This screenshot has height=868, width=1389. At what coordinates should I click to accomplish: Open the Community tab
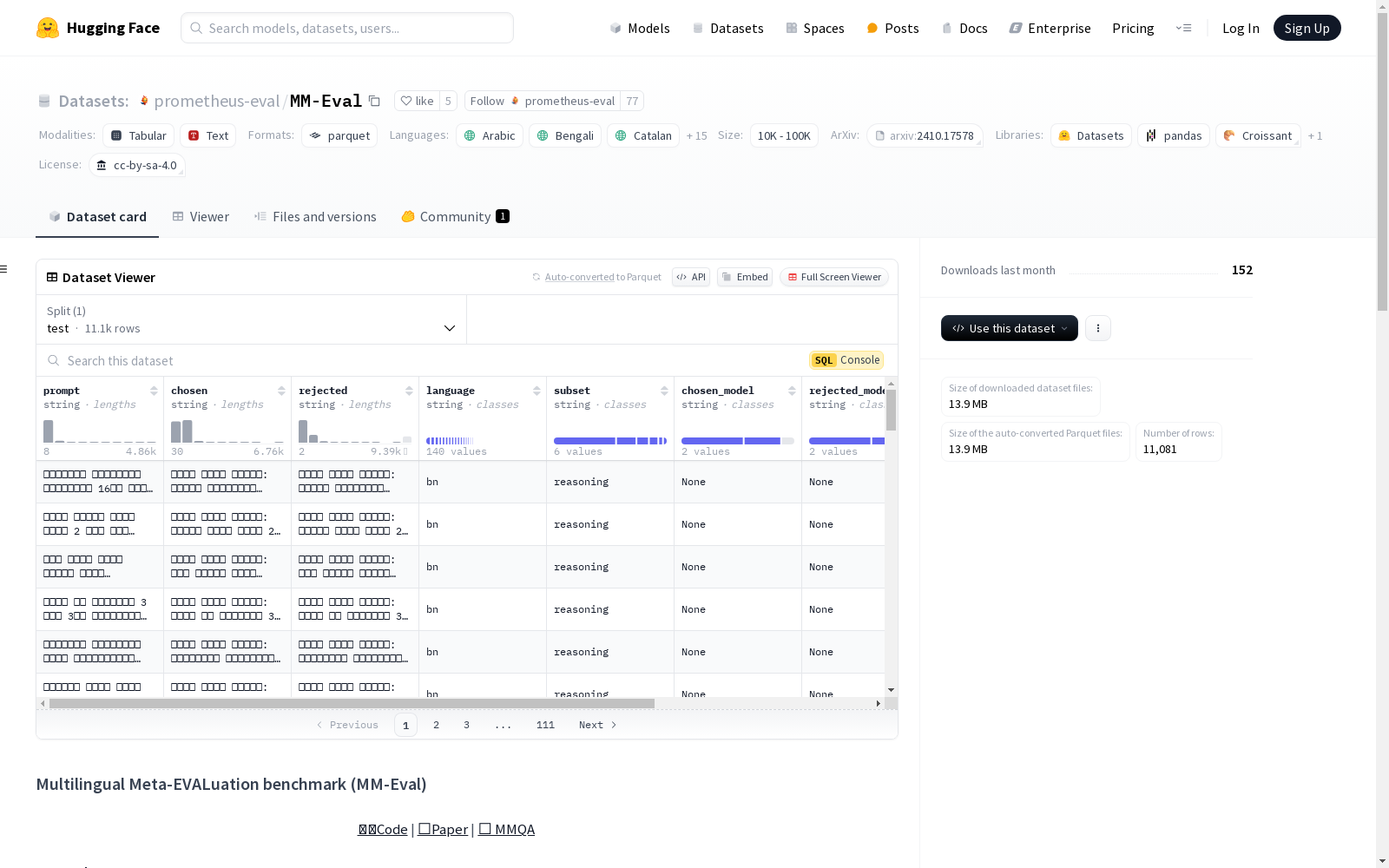coord(455,217)
